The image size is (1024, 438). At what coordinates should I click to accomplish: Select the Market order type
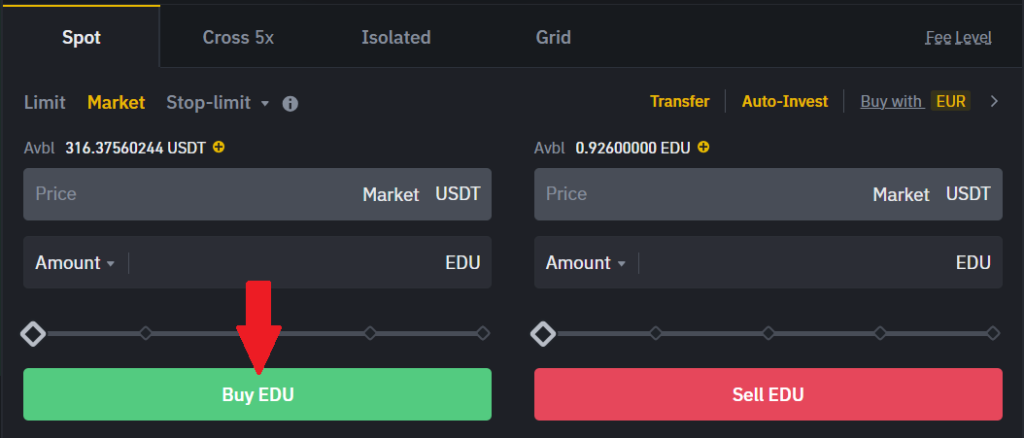click(116, 102)
